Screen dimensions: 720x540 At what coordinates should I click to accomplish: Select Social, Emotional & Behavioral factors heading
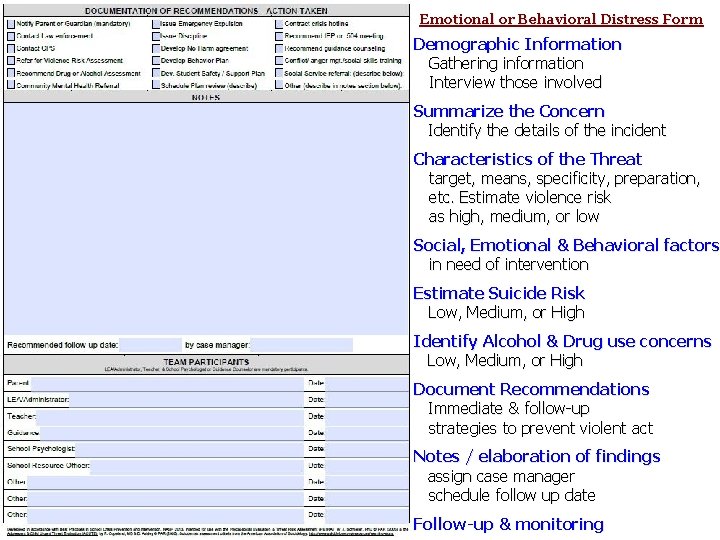[566, 245]
